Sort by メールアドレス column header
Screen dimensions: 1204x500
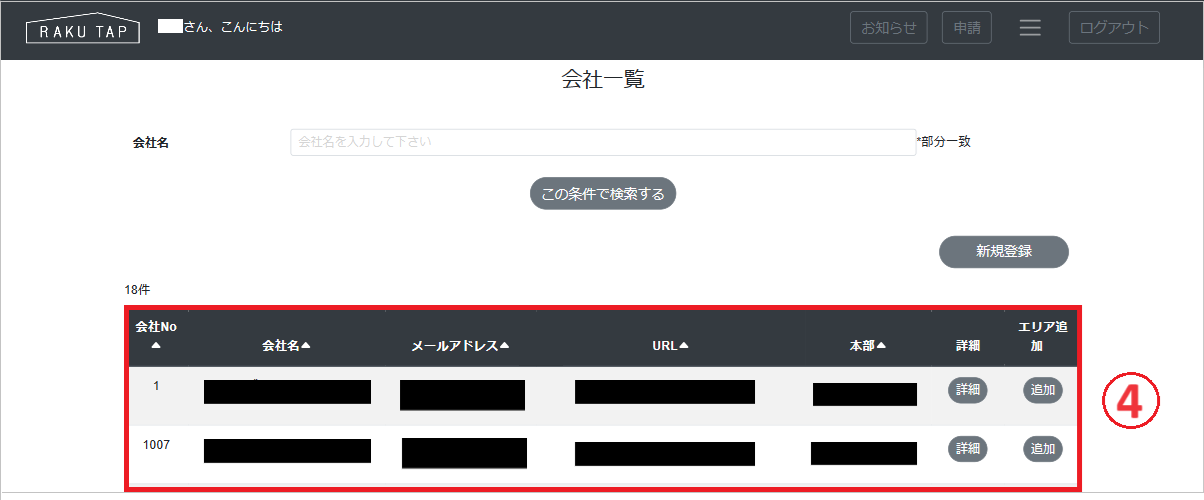pos(461,346)
